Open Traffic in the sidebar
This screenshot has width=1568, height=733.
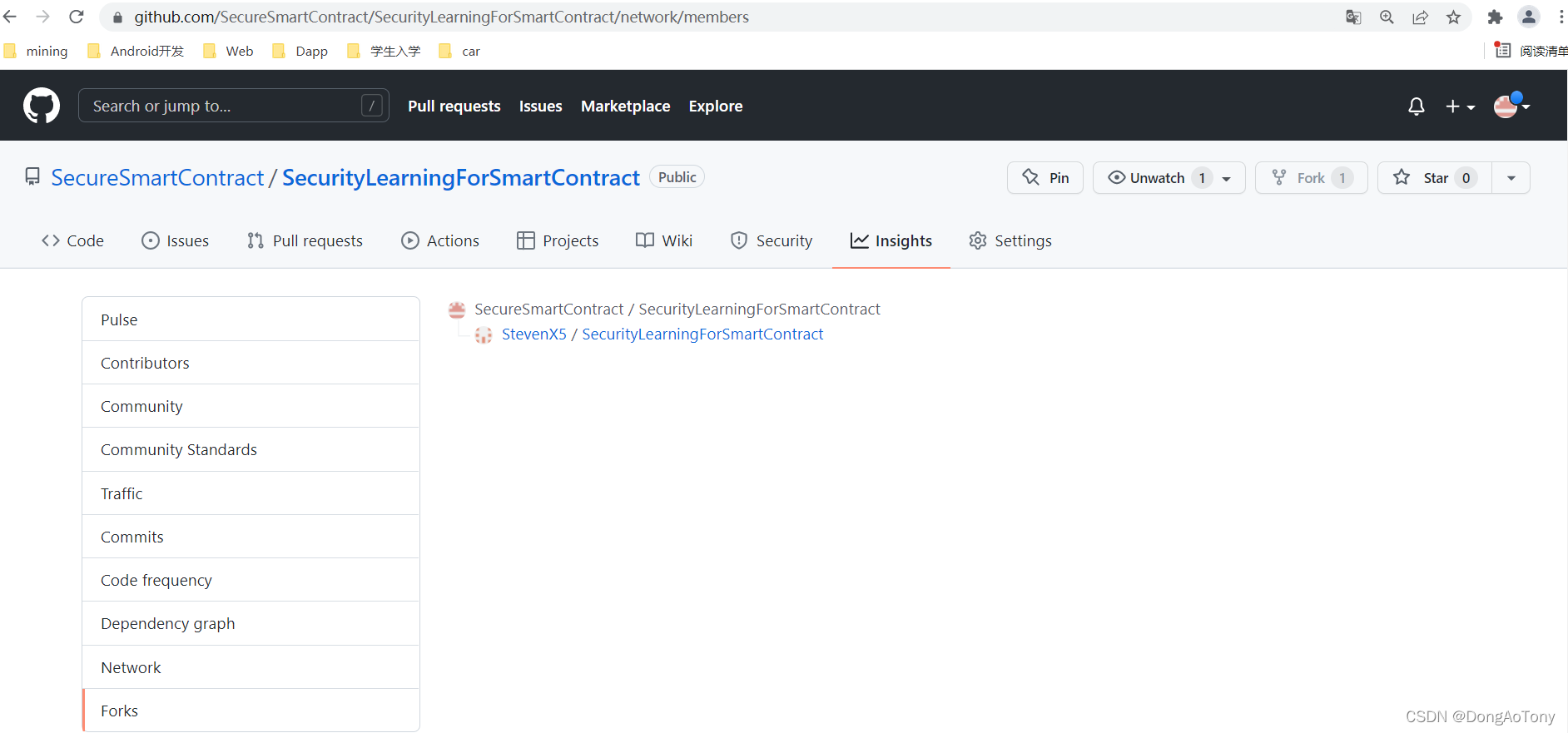tap(251, 493)
